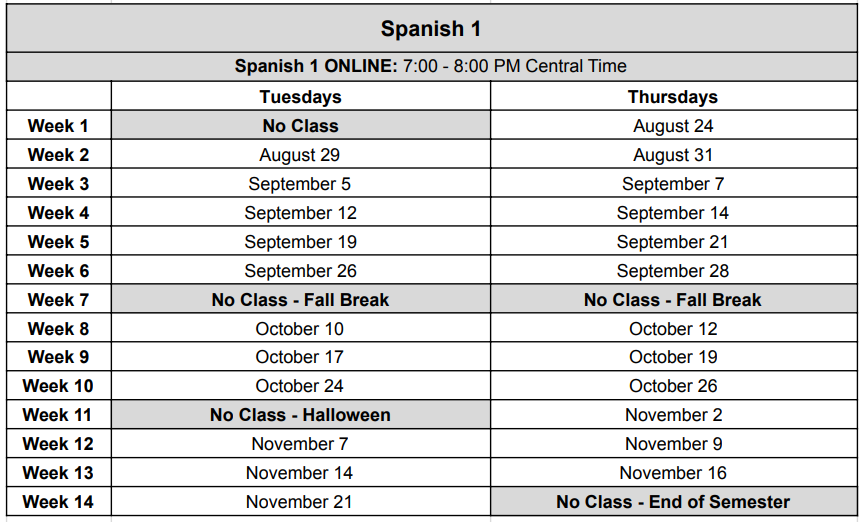
Task: Click the September 14 cell
Action: (x=674, y=212)
